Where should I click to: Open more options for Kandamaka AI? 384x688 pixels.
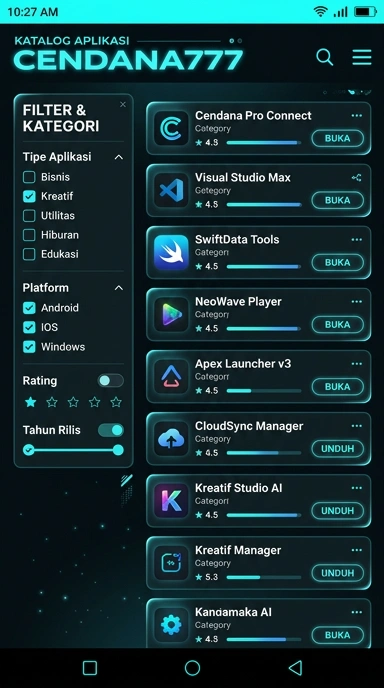357,612
